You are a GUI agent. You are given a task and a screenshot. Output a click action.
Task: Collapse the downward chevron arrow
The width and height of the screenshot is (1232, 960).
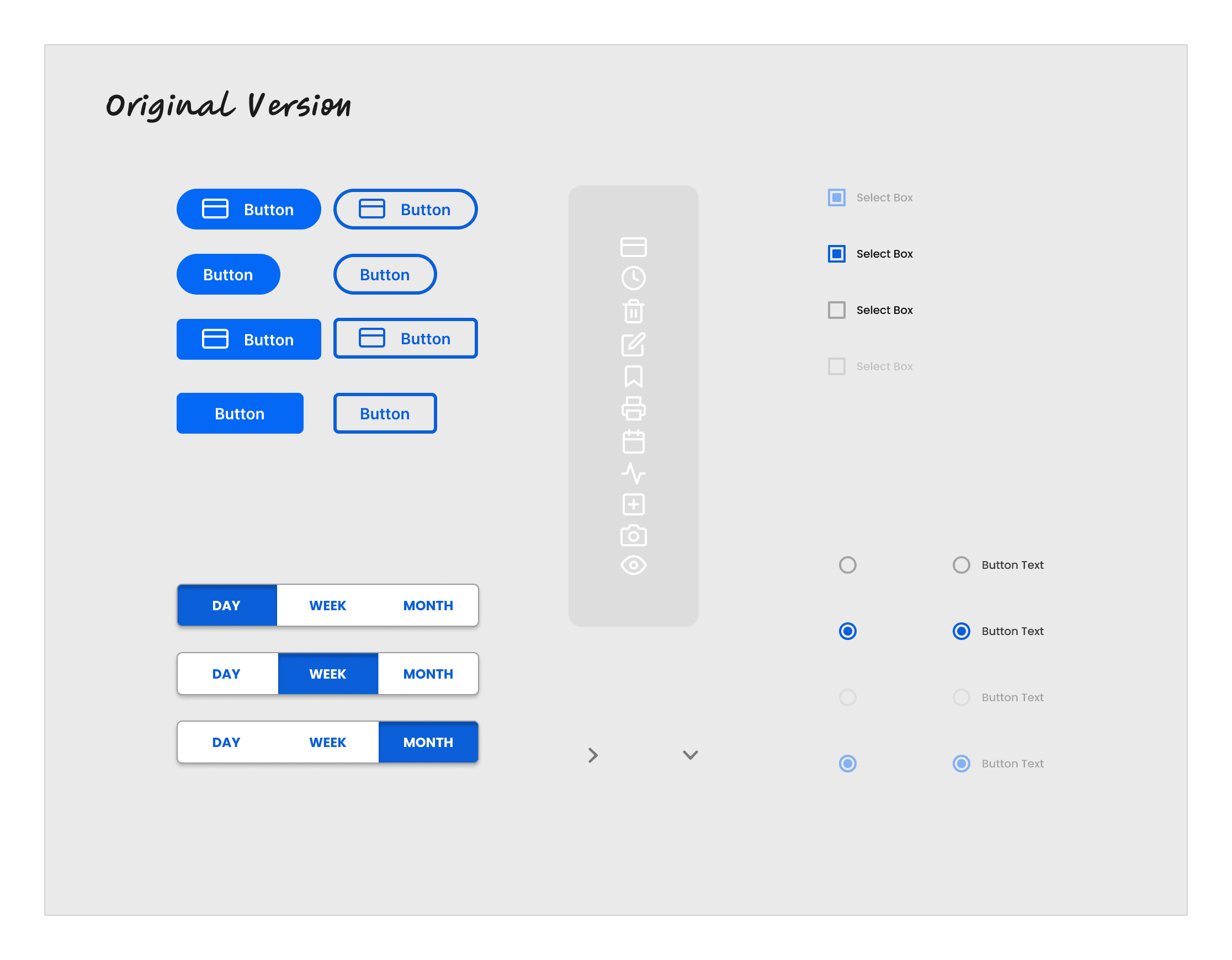pos(690,755)
